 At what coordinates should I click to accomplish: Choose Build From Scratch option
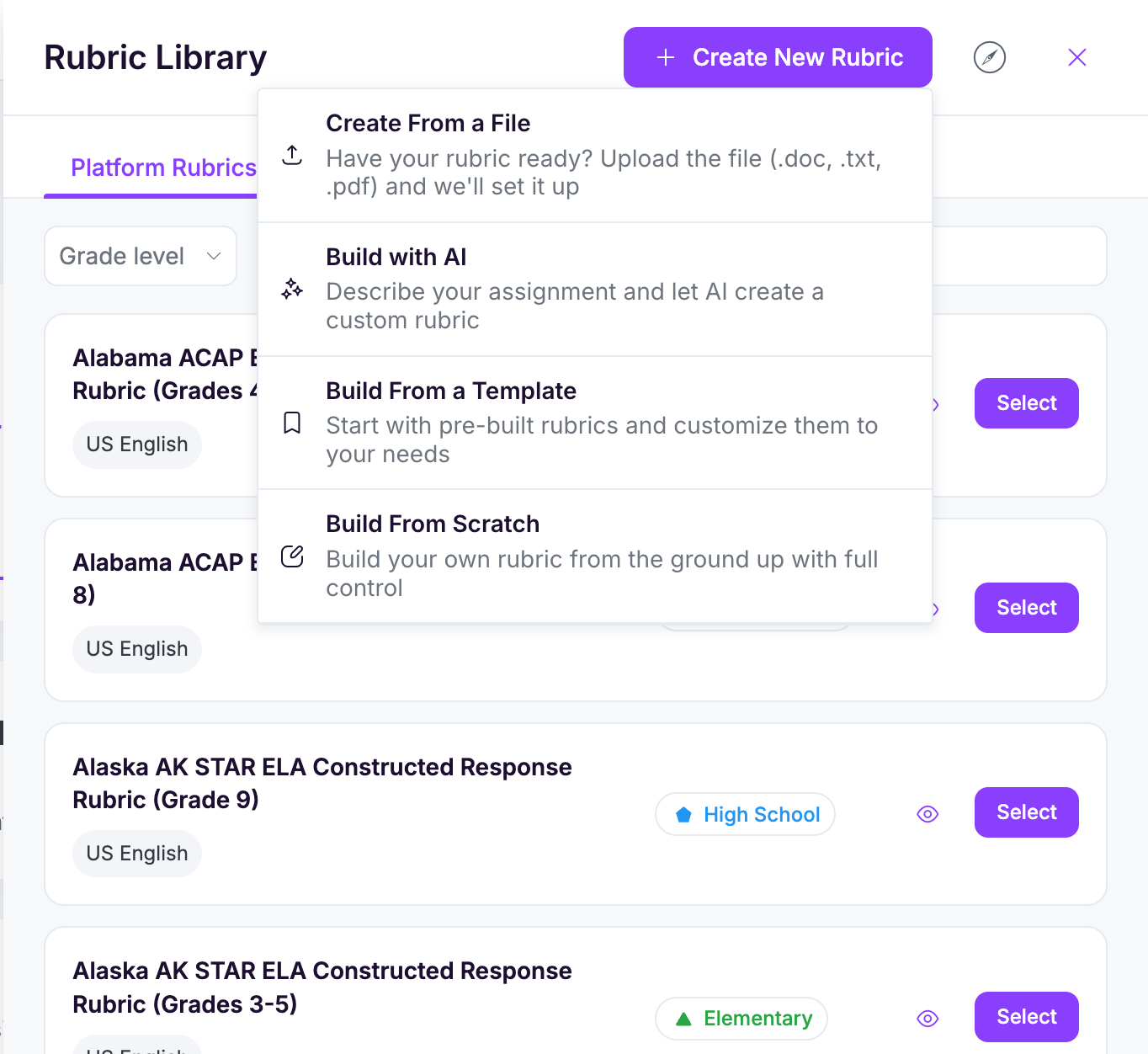[x=595, y=556]
